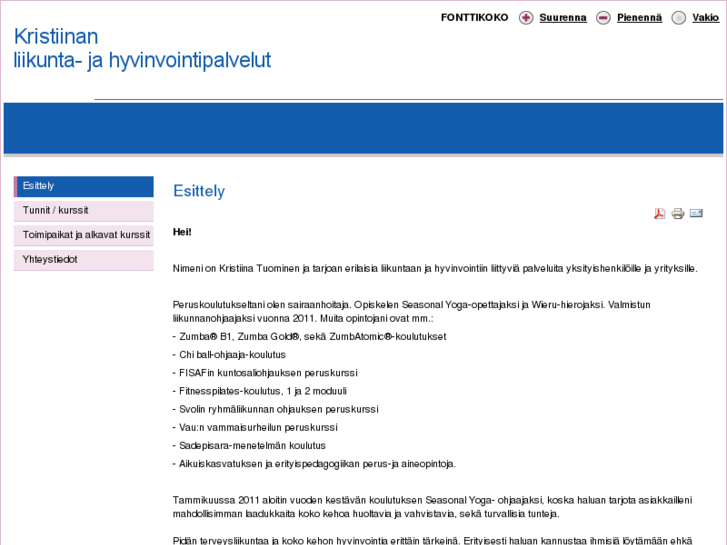Open Yhteystiedot menu item
Viewport: 727px width, 545px height.
pyautogui.click(x=83, y=260)
